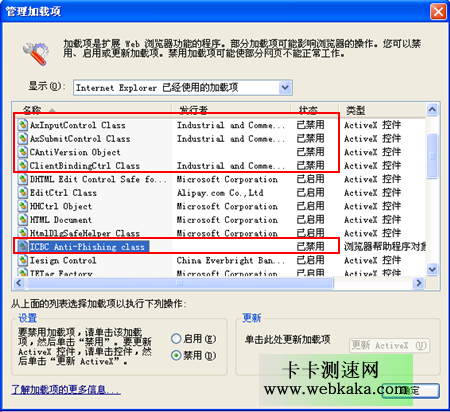
Task: Click the Iesign Control add-on icon
Action: [23, 260]
